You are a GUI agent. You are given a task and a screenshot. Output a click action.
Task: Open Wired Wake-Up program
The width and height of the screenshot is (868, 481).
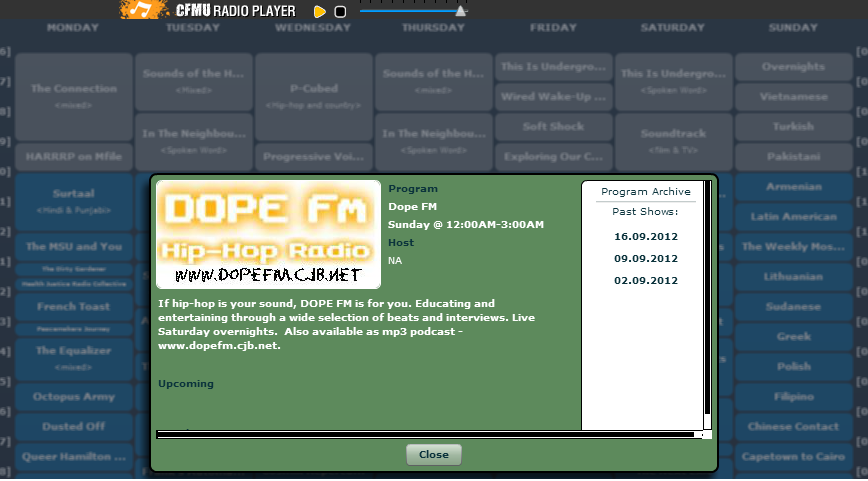click(554, 96)
